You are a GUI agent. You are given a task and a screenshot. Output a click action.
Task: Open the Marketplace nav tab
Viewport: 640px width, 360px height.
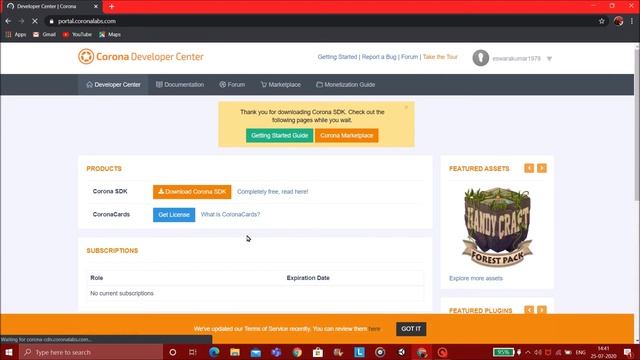(280, 84)
